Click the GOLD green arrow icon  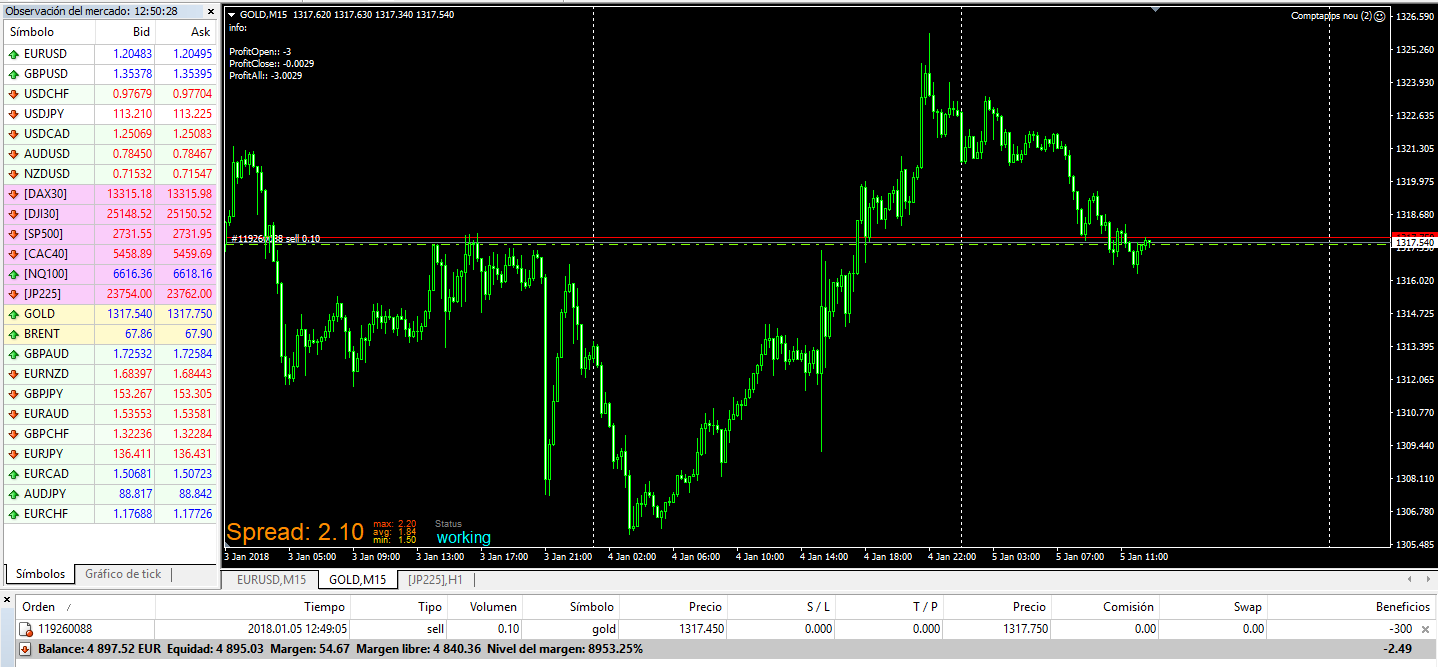click(14, 314)
